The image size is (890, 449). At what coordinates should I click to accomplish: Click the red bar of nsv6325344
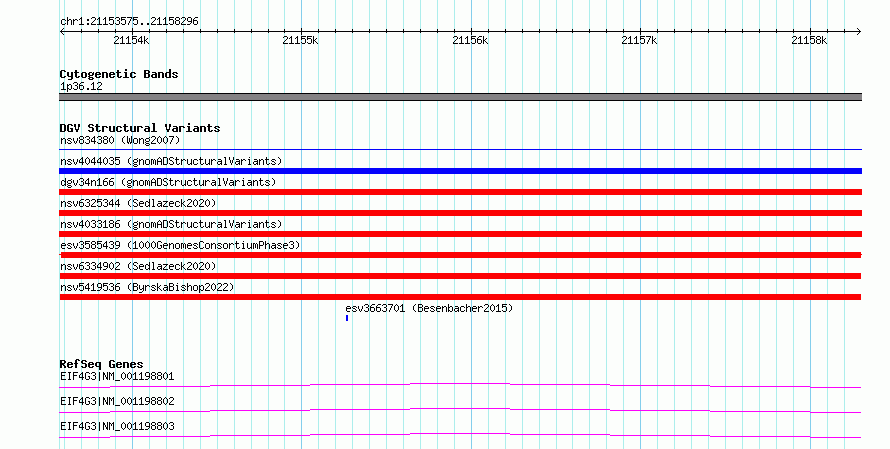(x=460, y=213)
